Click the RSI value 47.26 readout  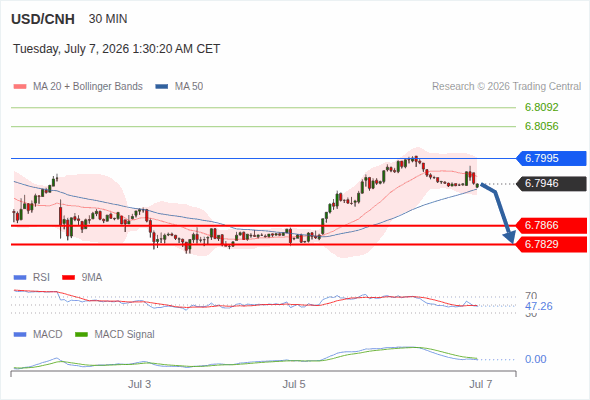539,306
